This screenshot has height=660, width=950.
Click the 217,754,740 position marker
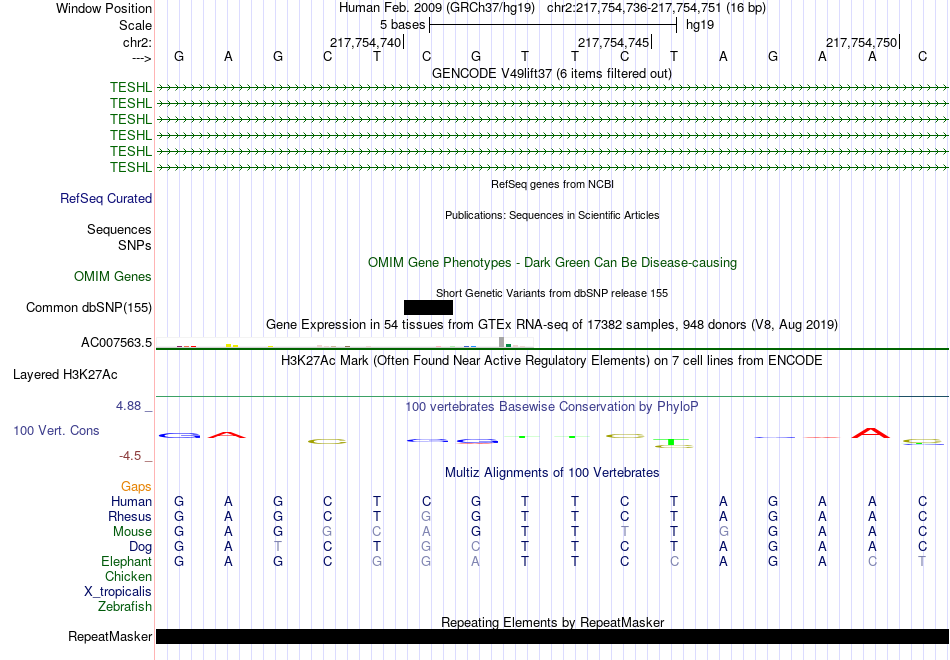365,42
